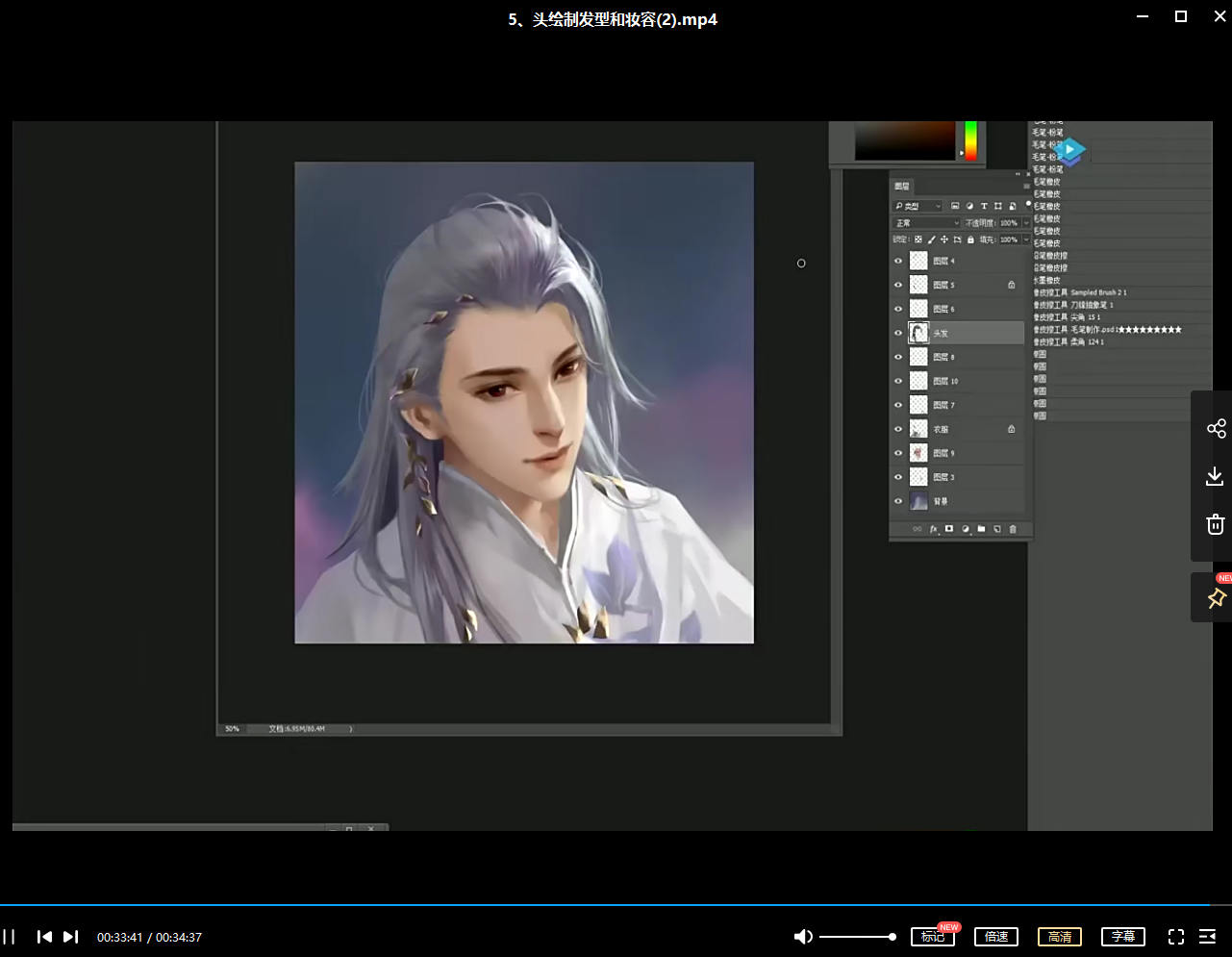This screenshot has height=957, width=1232.
Task: Click the share icon on right sidebar
Action: click(1216, 428)
